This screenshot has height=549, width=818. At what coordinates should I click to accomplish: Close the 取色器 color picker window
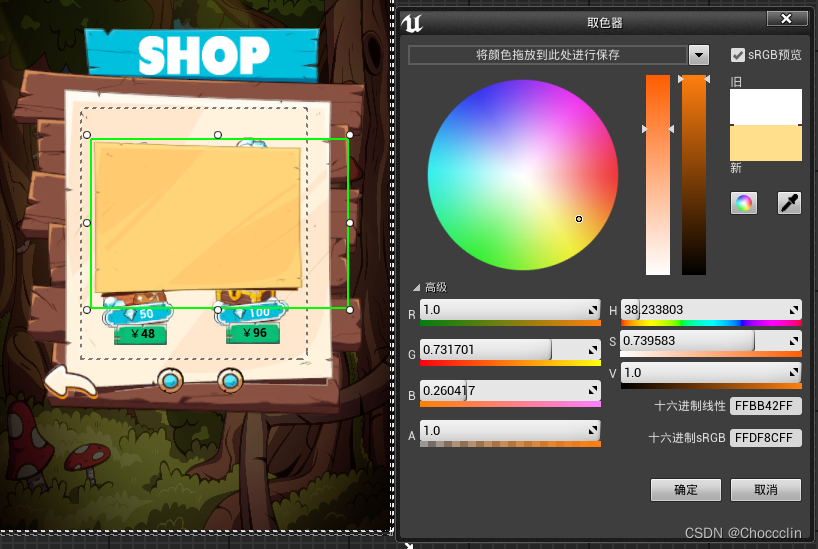tap(786, 19)
